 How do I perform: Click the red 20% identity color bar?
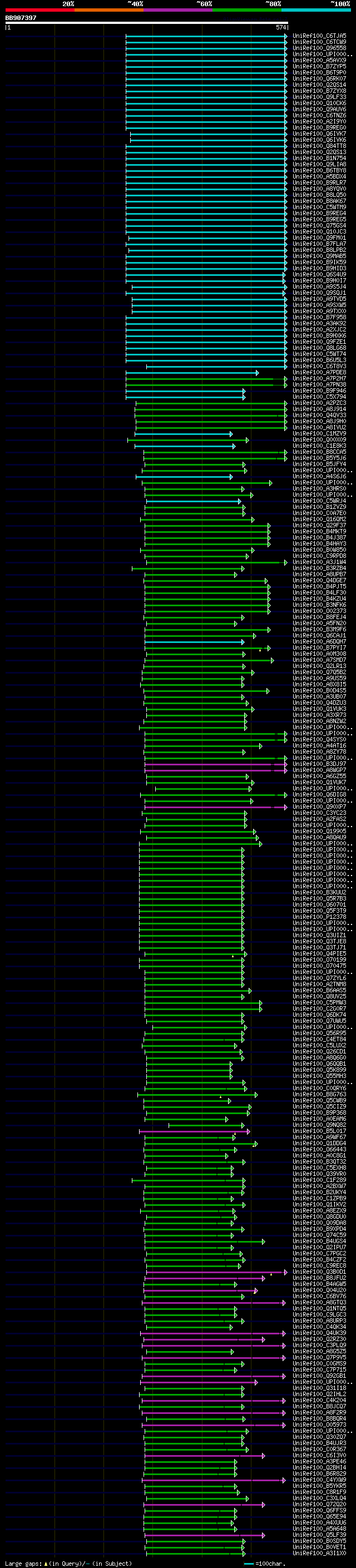(x=39, y=11)
